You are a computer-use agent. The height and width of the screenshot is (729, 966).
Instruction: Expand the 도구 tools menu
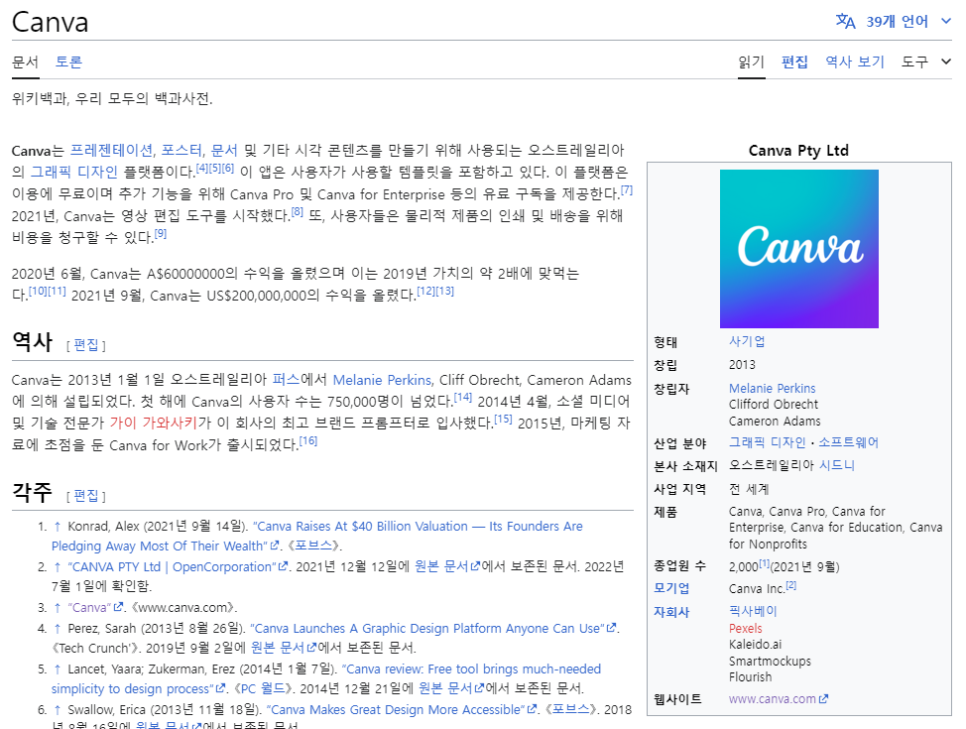pos(926,62)
